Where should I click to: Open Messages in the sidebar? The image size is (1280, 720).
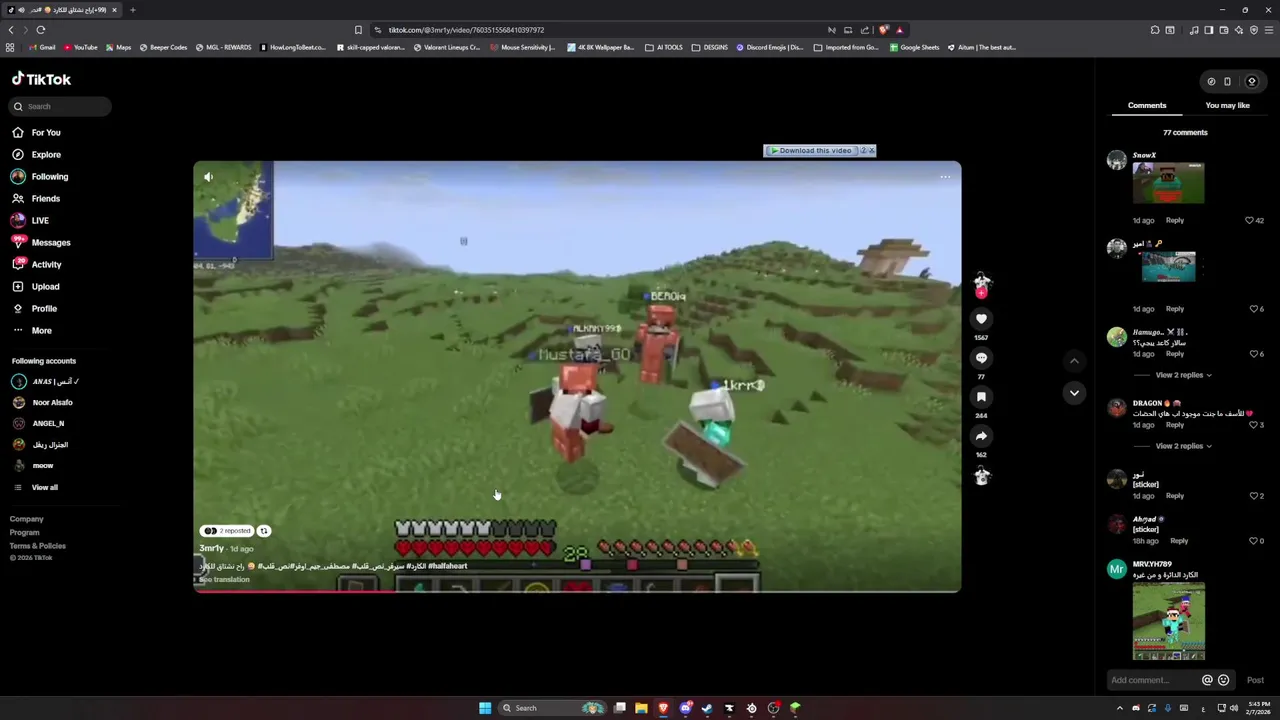(x=51, y=243)
